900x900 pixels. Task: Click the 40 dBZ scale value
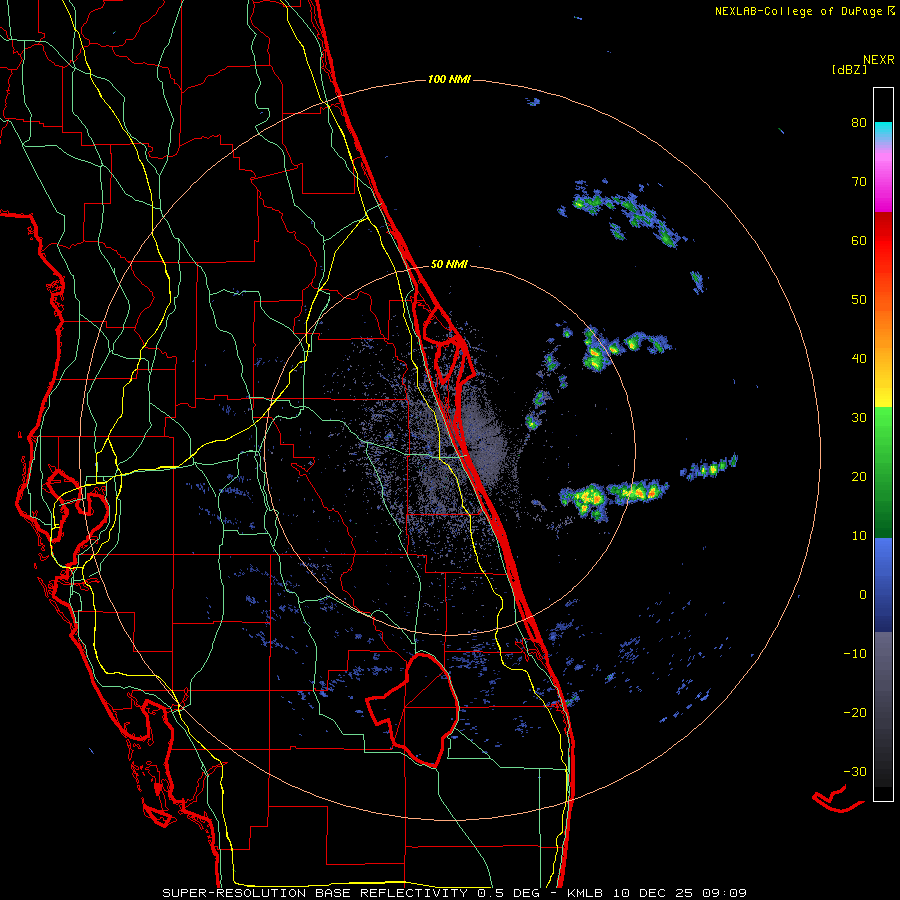[859, 359]
